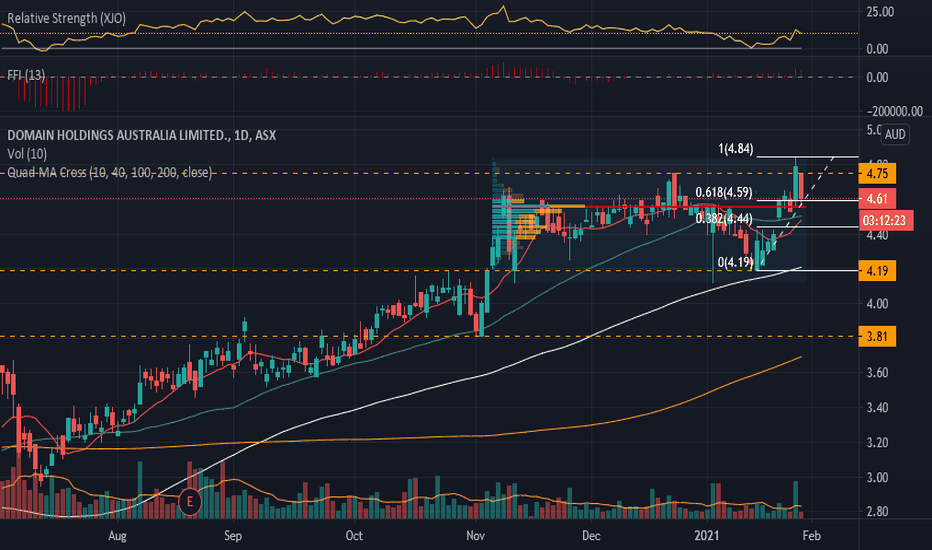Click the 3.60 price scale value
Viewport: 932px width, 550px height.
click(x=877, y=373)
